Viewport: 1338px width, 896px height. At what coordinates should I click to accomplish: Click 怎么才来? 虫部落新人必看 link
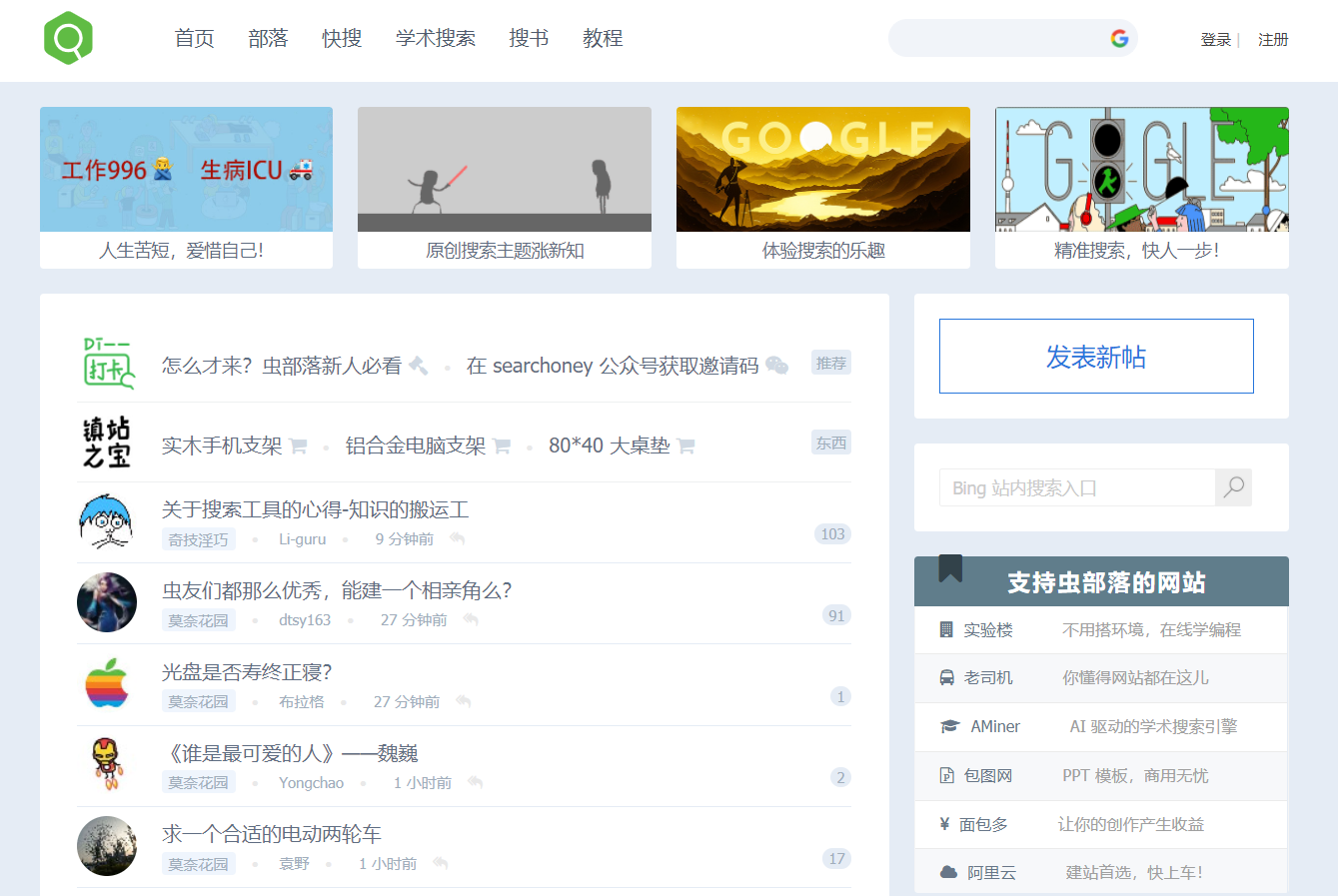pos(282,366)
